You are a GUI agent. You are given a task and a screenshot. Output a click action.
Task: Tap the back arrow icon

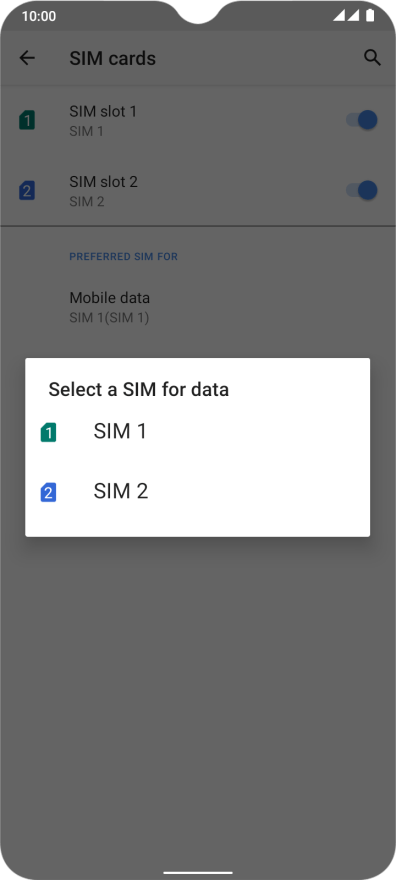click(27, 58)
